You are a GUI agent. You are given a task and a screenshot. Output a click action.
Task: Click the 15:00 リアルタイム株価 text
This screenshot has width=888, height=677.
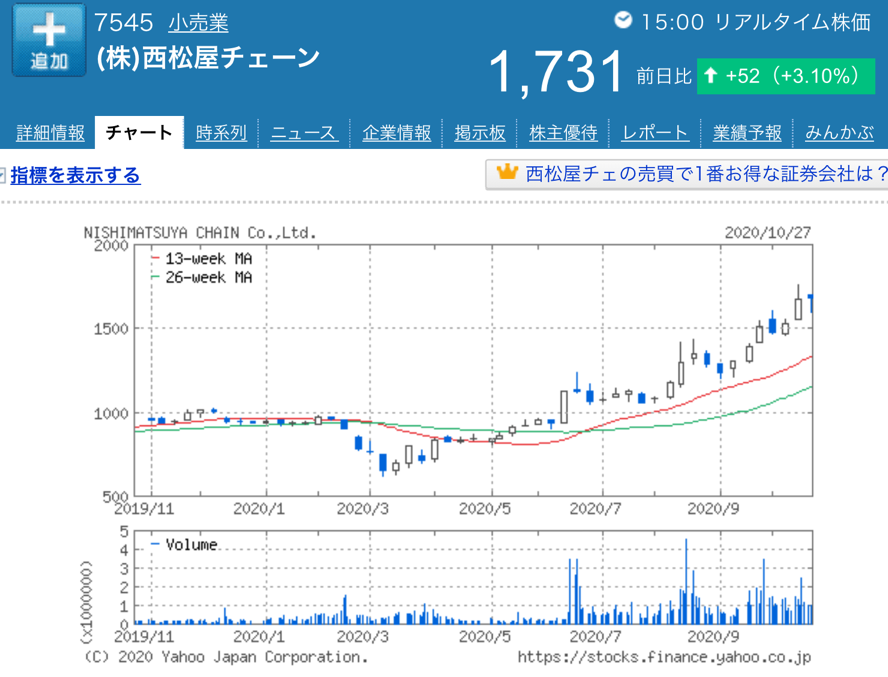coord(756,22)
